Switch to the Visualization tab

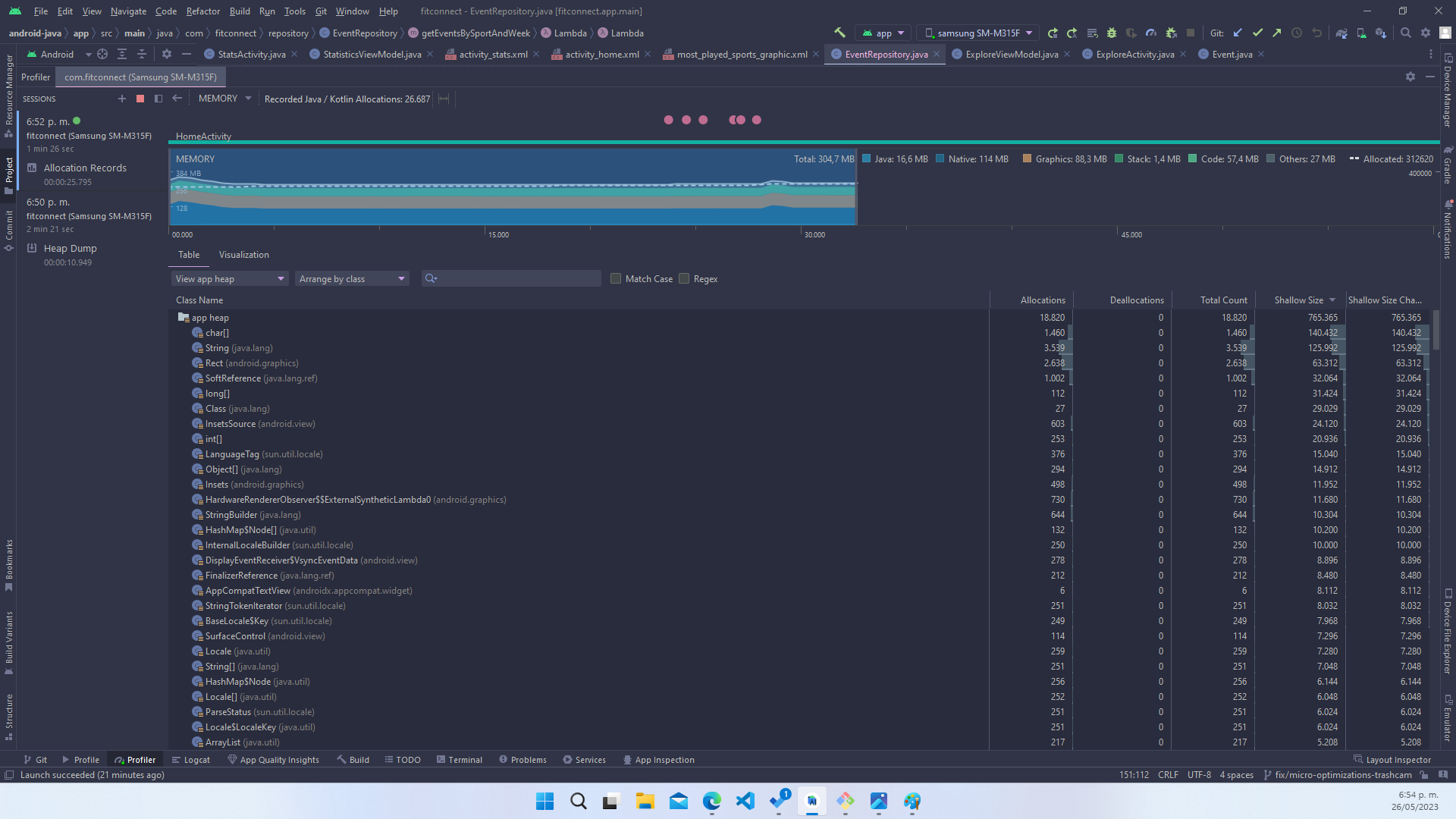pos(243,255)
